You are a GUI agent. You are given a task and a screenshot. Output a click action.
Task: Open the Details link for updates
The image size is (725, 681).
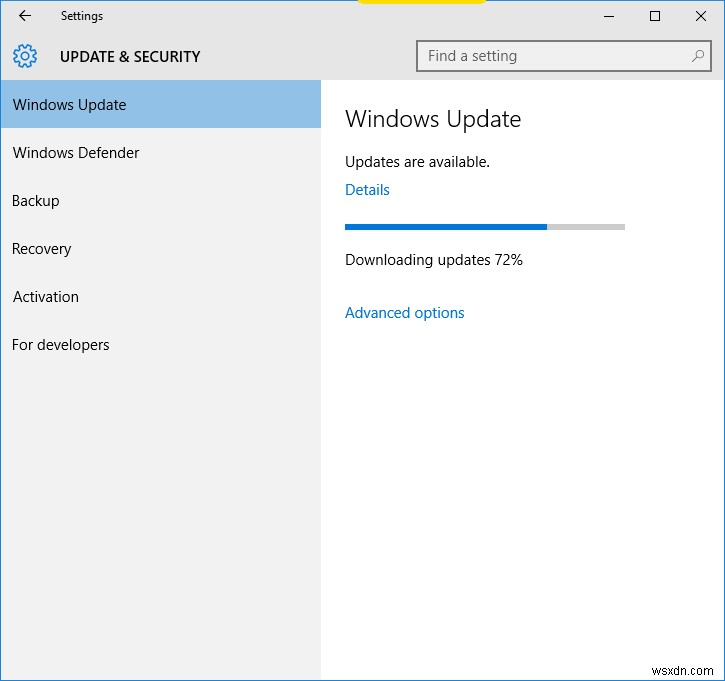[367, 190]
